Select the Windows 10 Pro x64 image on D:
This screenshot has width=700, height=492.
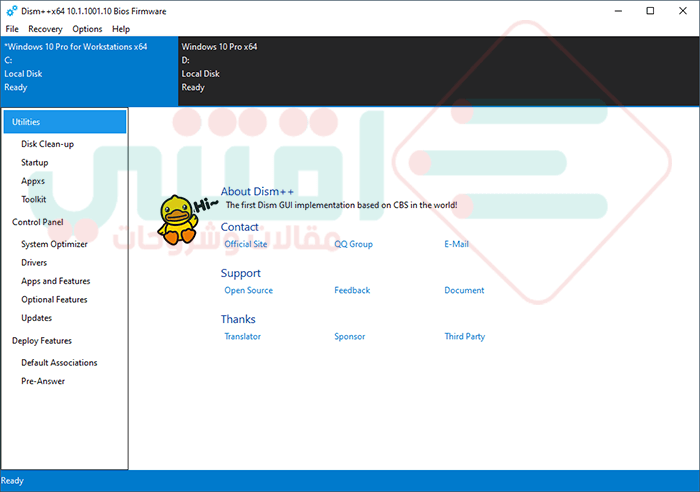click(438, 71)
